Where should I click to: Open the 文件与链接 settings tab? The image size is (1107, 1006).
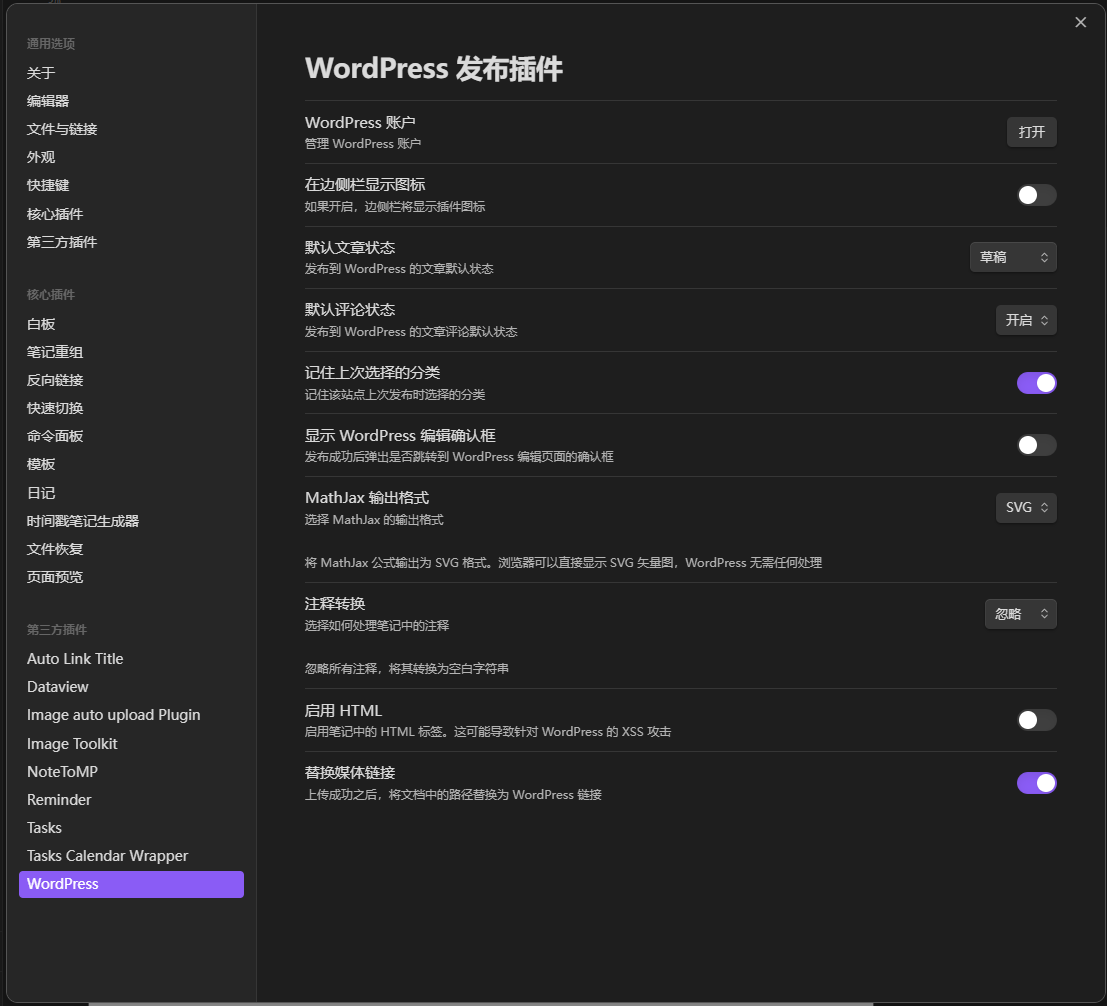click(131, 129)
